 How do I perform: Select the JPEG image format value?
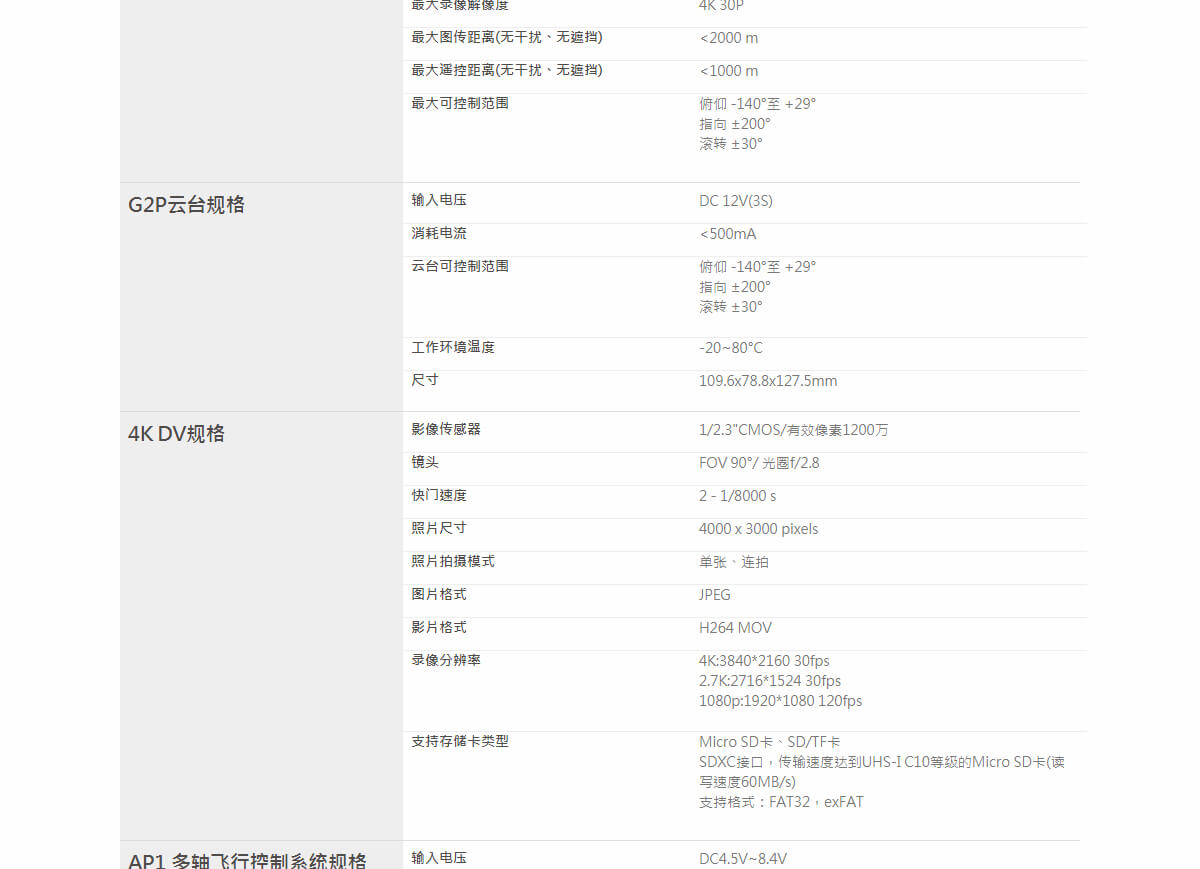tap(714, 595)
